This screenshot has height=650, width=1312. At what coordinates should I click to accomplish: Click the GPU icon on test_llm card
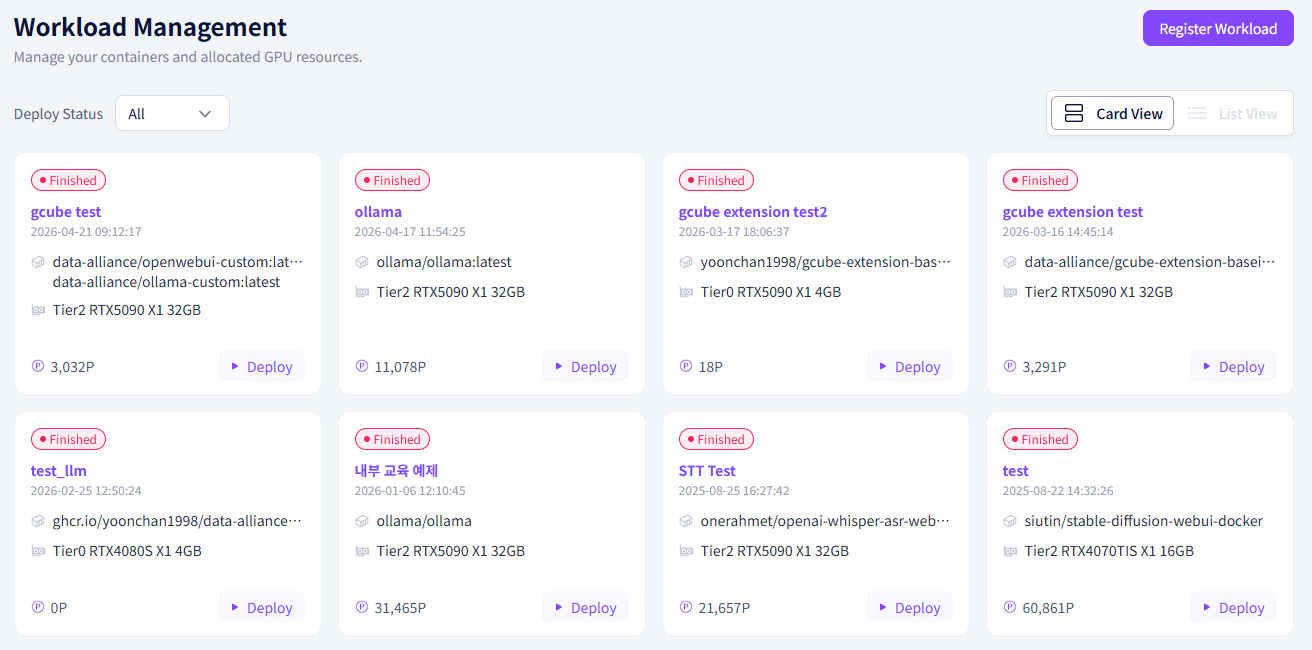38,551
